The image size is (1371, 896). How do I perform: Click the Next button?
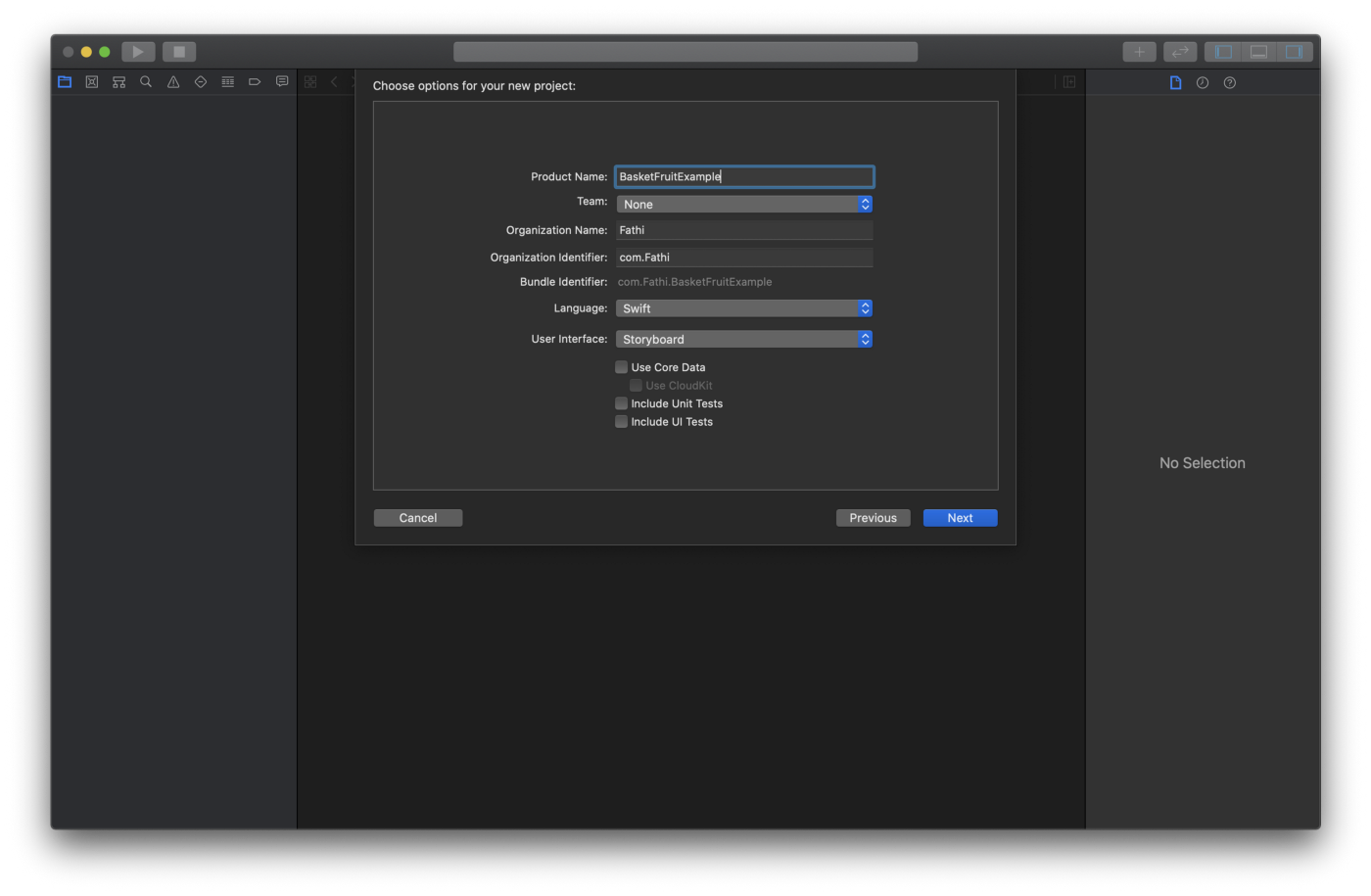(959, 517)
